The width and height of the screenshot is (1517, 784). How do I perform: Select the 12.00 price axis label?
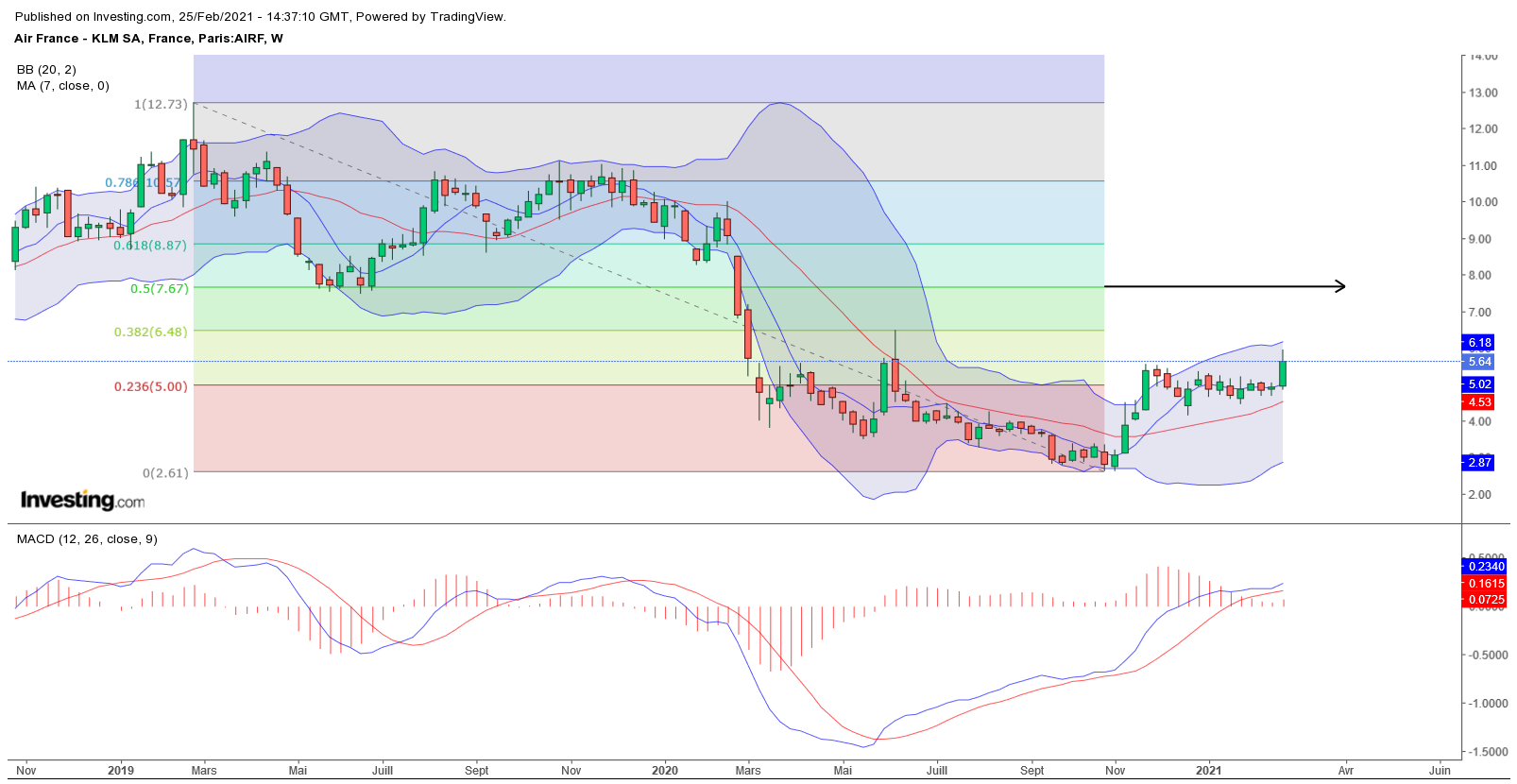pos(1482,129)
